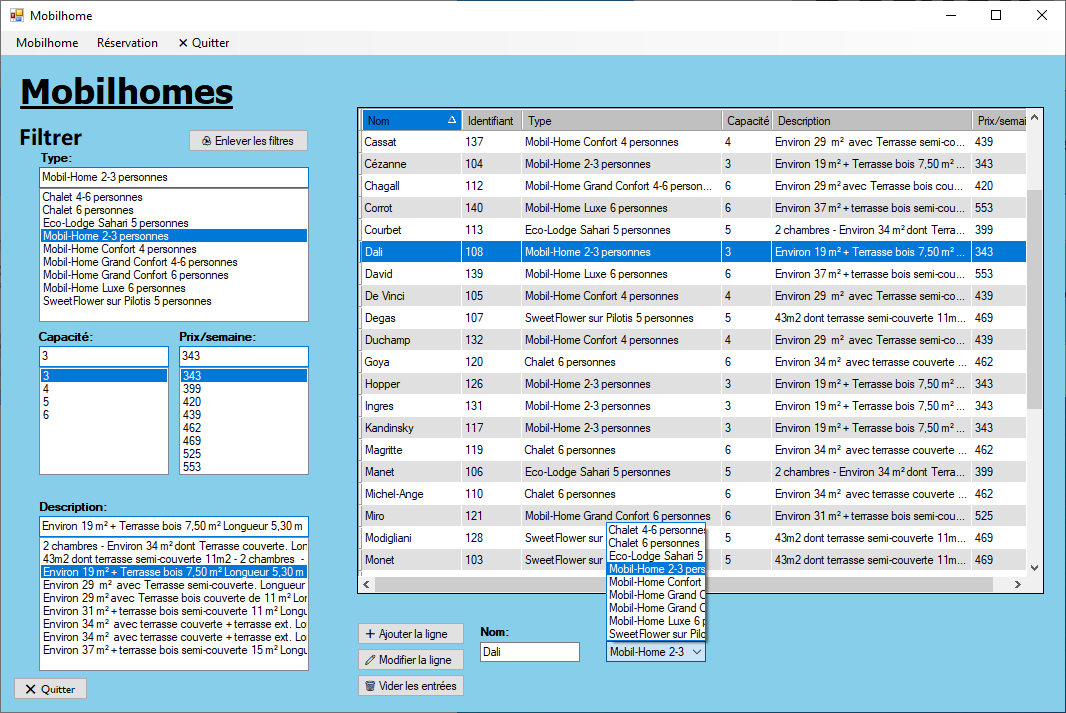Click the filter icon on Enlever les filtres
The width and height of the screenshot is (1066, 713).
click(x=206, y=141)
